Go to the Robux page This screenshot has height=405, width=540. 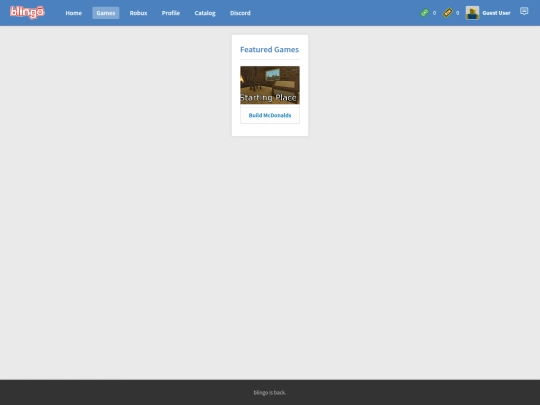[x=138, y=13]
